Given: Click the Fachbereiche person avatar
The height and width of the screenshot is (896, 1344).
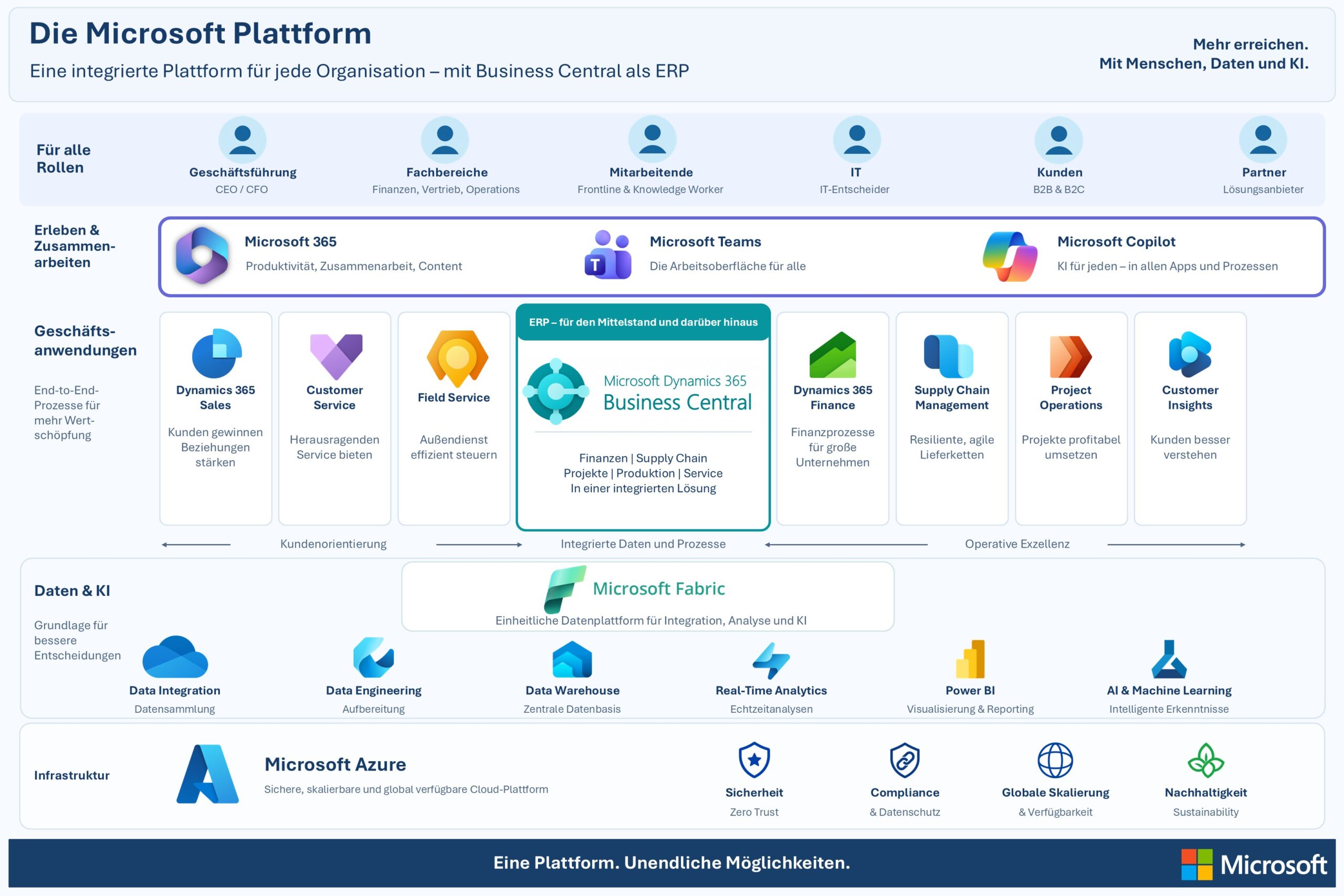Looking at the screenshot, I should click(x=445, y=140).
